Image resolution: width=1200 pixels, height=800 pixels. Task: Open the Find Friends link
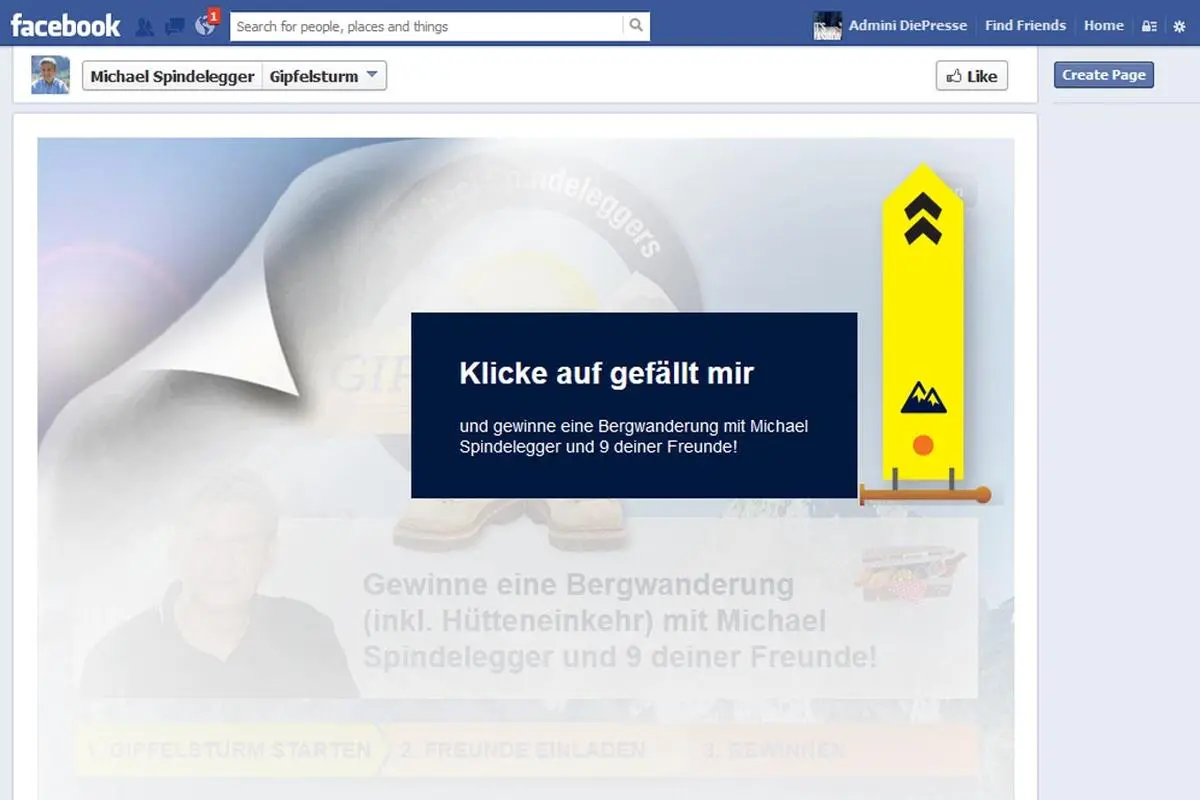point(1026,25)
